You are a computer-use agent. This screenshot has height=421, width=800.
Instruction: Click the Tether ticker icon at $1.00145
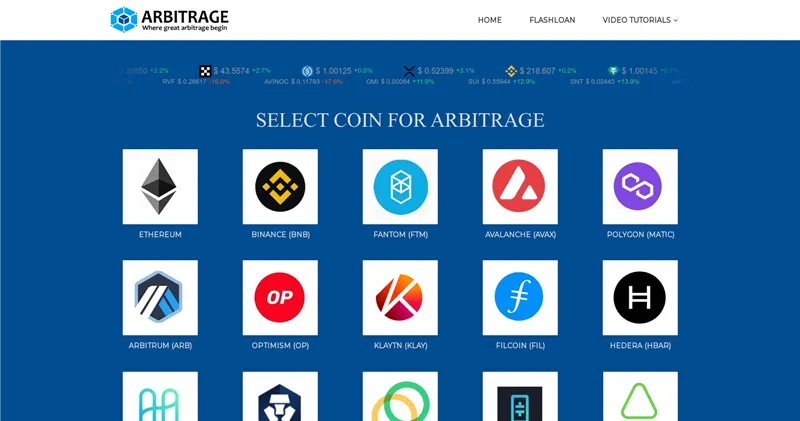pyautogui.click(x=613, y=71)
